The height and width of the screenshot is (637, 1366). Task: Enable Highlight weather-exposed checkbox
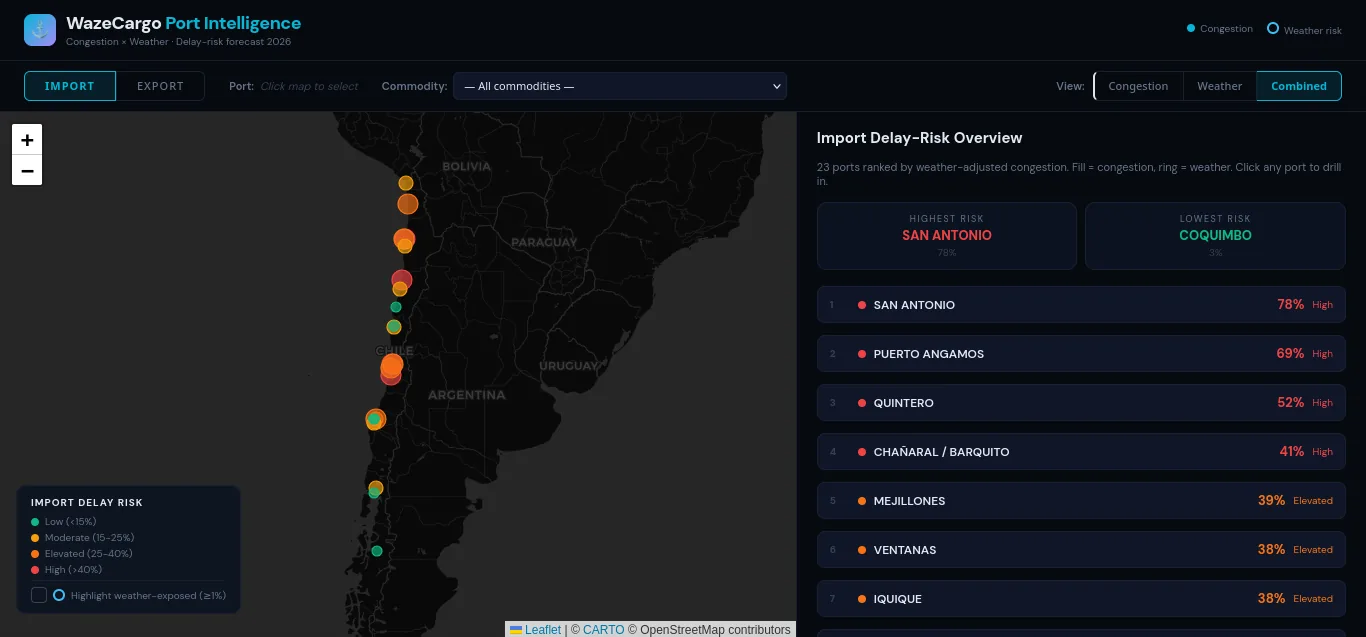(x=39, y=595)
